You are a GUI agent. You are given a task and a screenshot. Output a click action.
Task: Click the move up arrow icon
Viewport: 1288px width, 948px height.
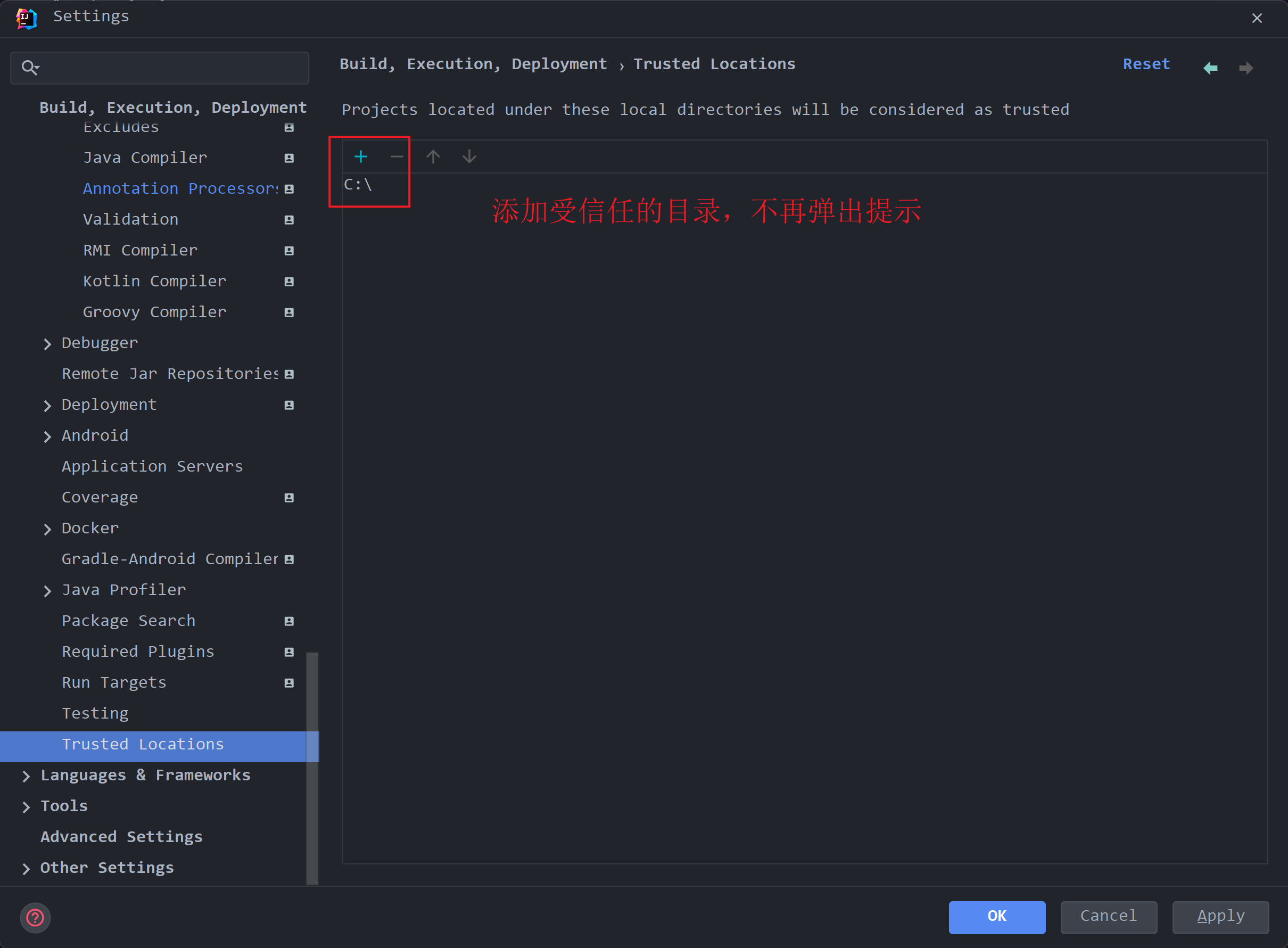pyautogui.click(x=433, y=156)
